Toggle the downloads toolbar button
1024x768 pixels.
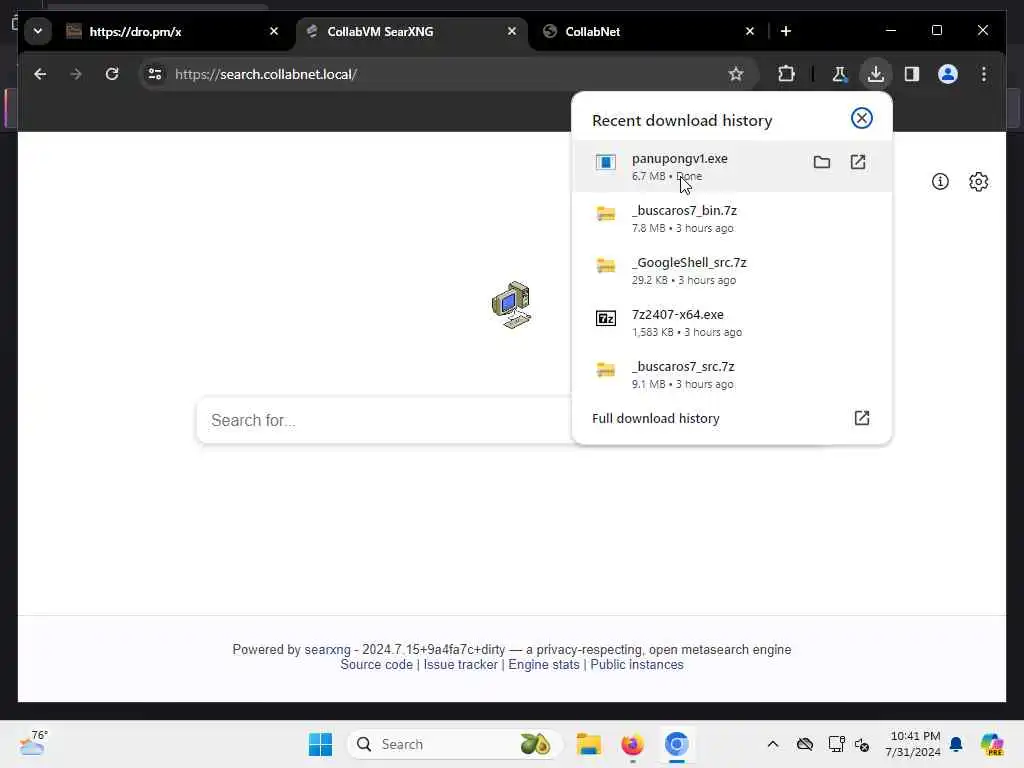click(x=876, y=74)
